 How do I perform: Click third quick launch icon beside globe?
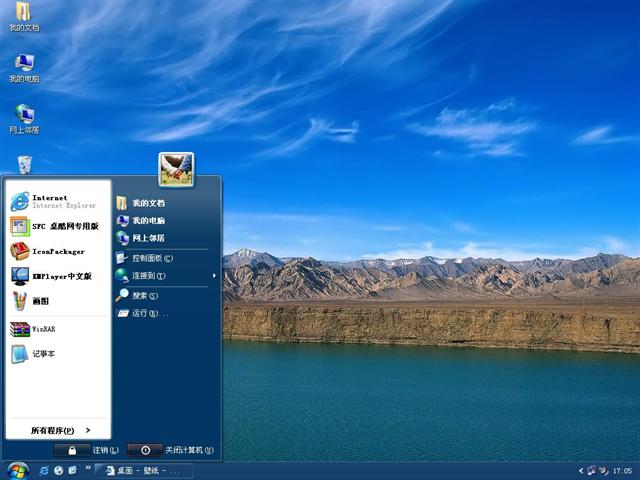(73, 471)
